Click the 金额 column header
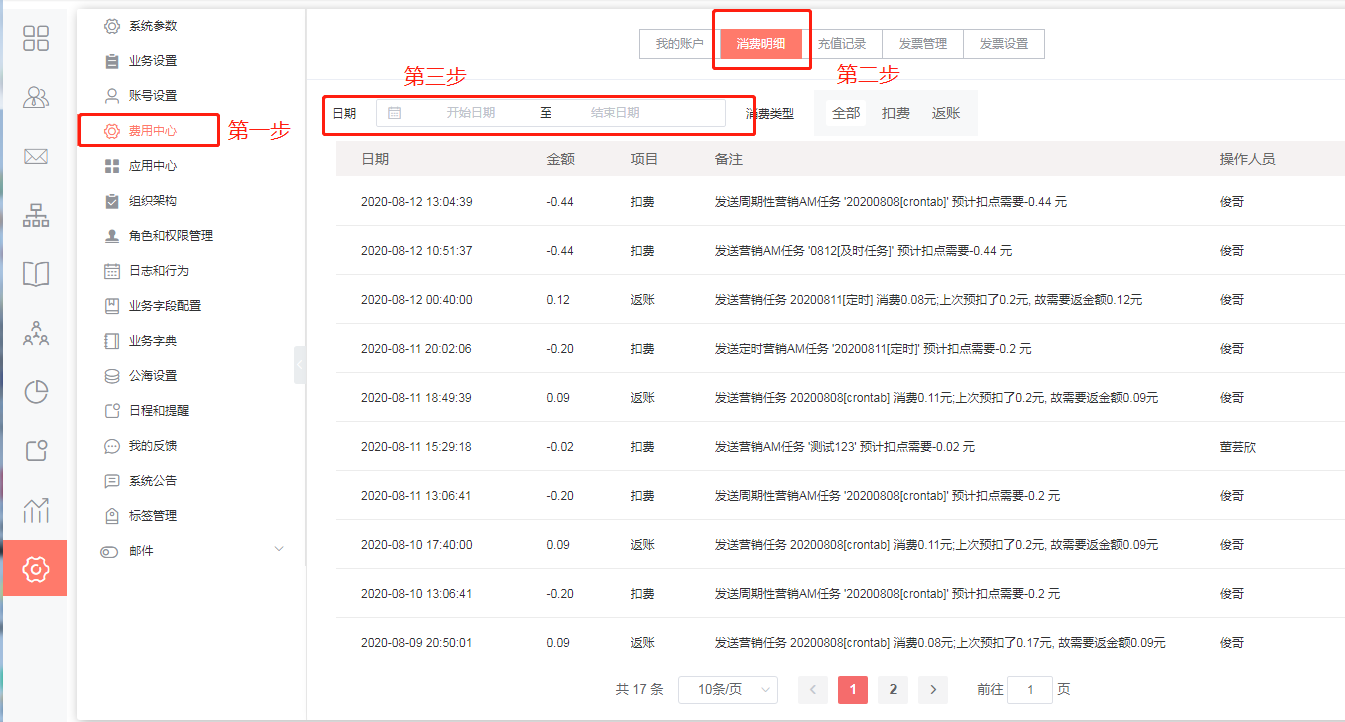This screenshot has height=722, width=1345. pyautogui.click(x=560, y=159)
